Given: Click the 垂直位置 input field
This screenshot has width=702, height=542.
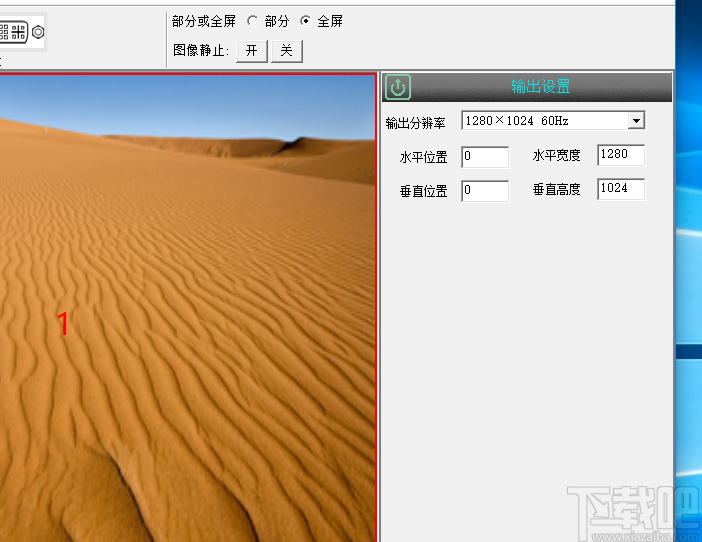Looking at the screenshot, I should [485, 191].
